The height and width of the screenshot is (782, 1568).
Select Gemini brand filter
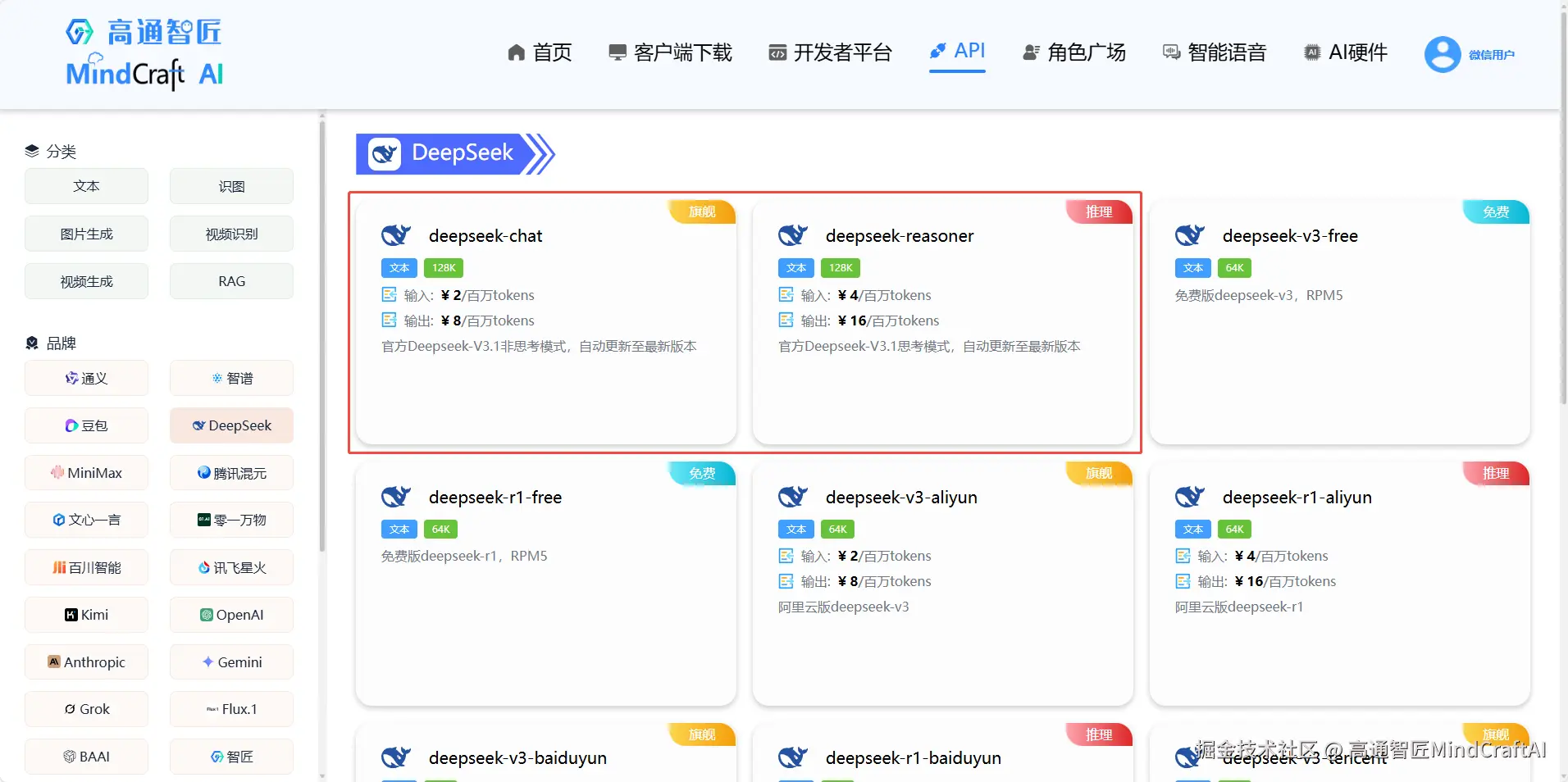pyautogui.click(x=231, y=662)
